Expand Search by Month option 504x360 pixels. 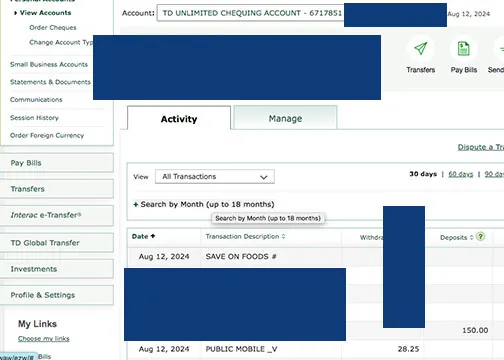tap(204, 204)
